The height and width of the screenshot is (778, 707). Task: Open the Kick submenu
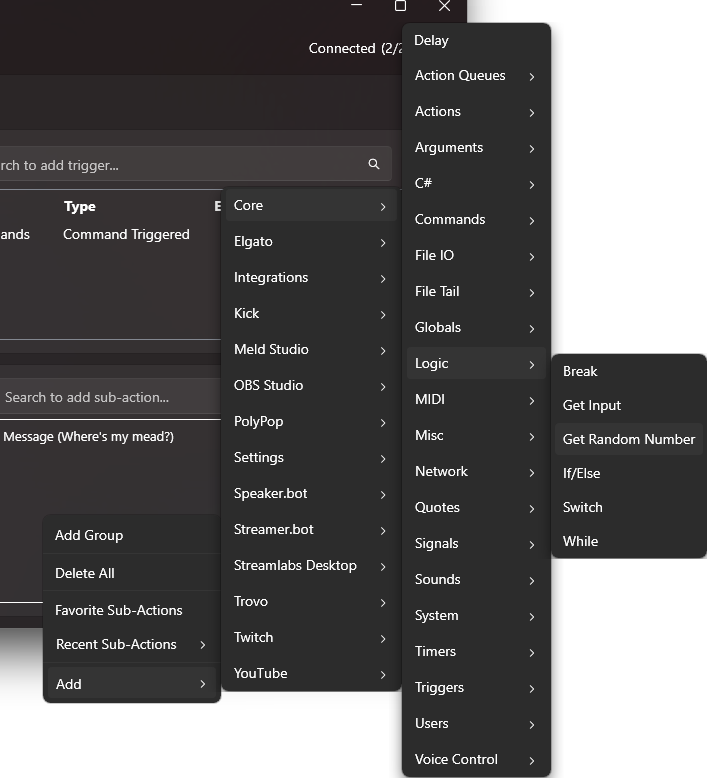311,314
